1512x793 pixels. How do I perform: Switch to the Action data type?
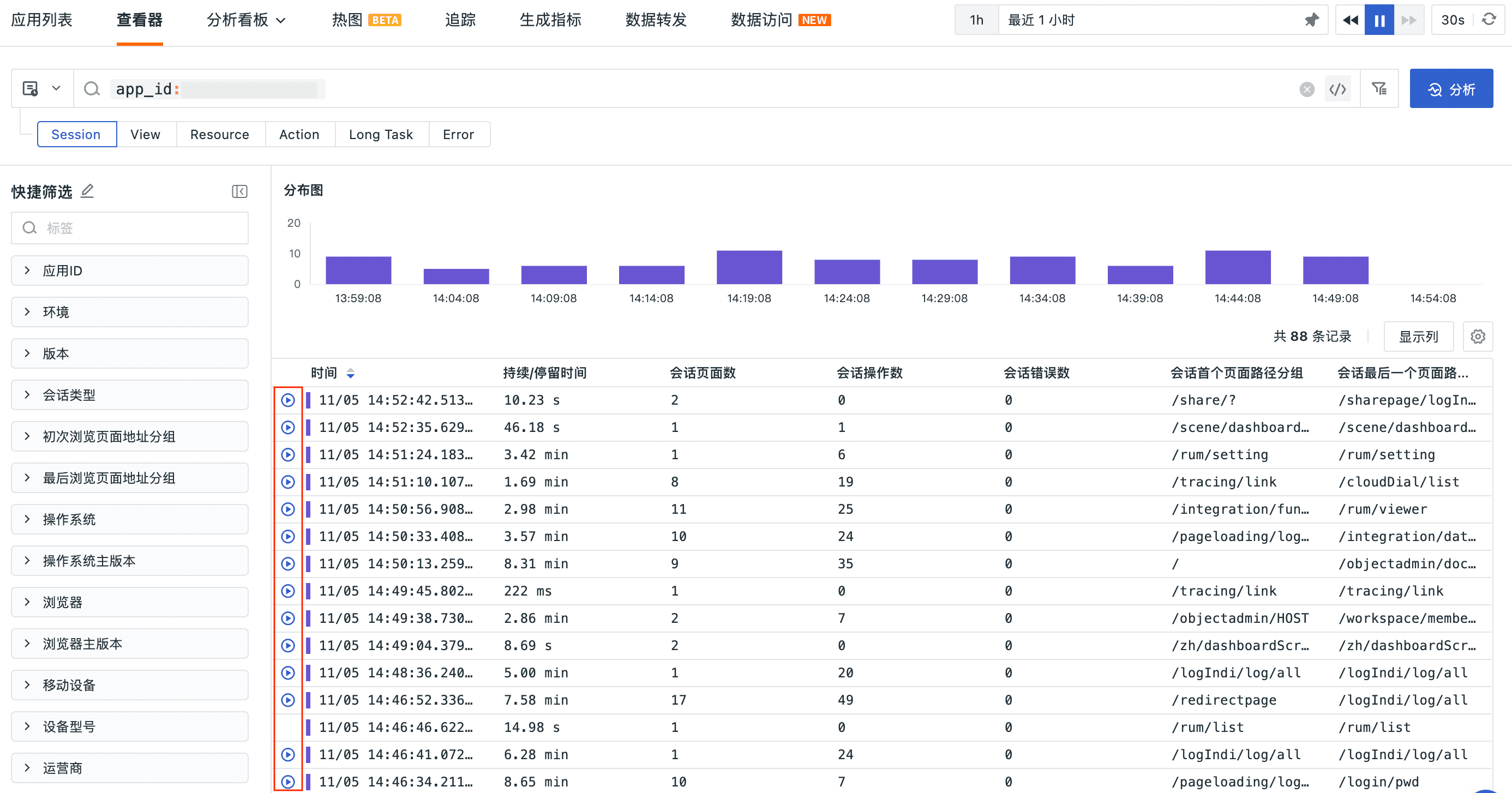pyautogui.click(x=299, y=134)
